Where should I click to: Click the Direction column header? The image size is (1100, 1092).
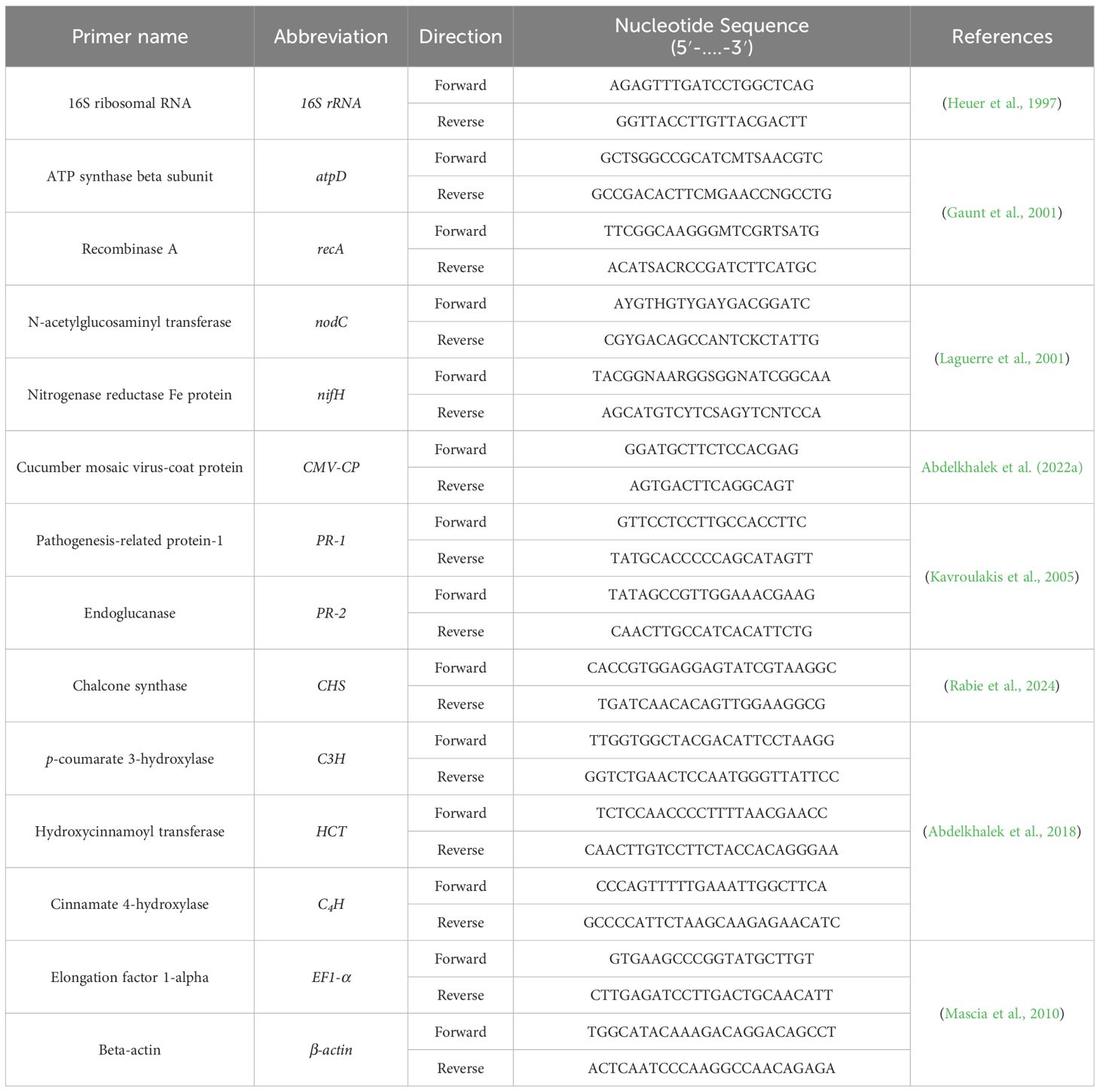(460, 37)
